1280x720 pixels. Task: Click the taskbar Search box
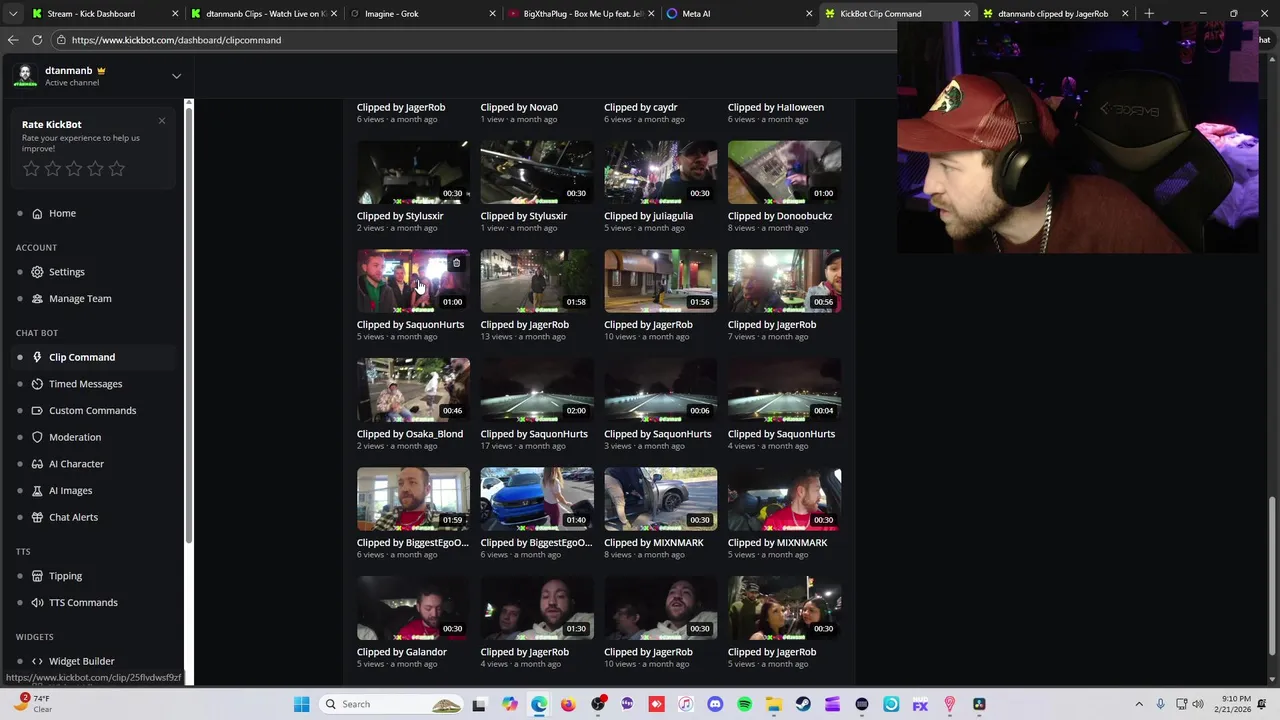[392, 704]
